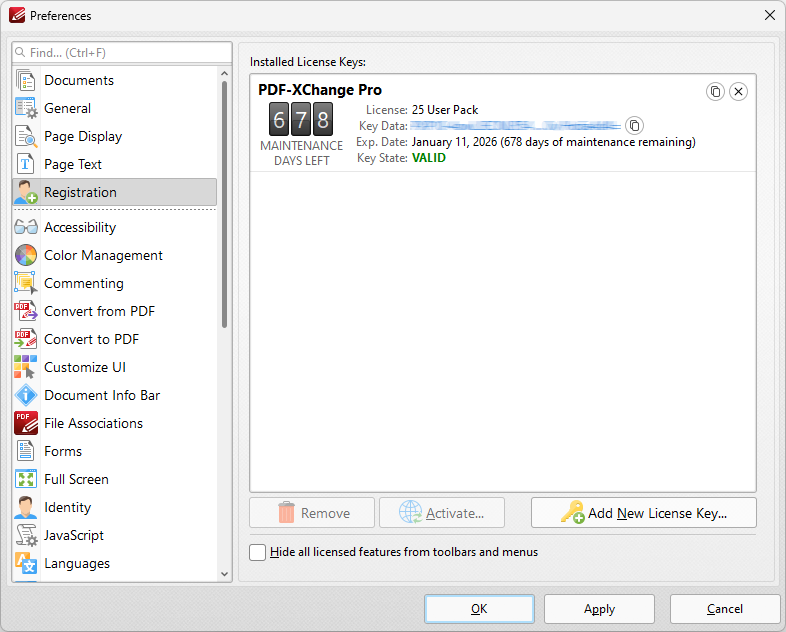The height and width of the screenshot is (632, 786).
Task: Click the Full Screen icon
Action: click(x=26, y=479)
